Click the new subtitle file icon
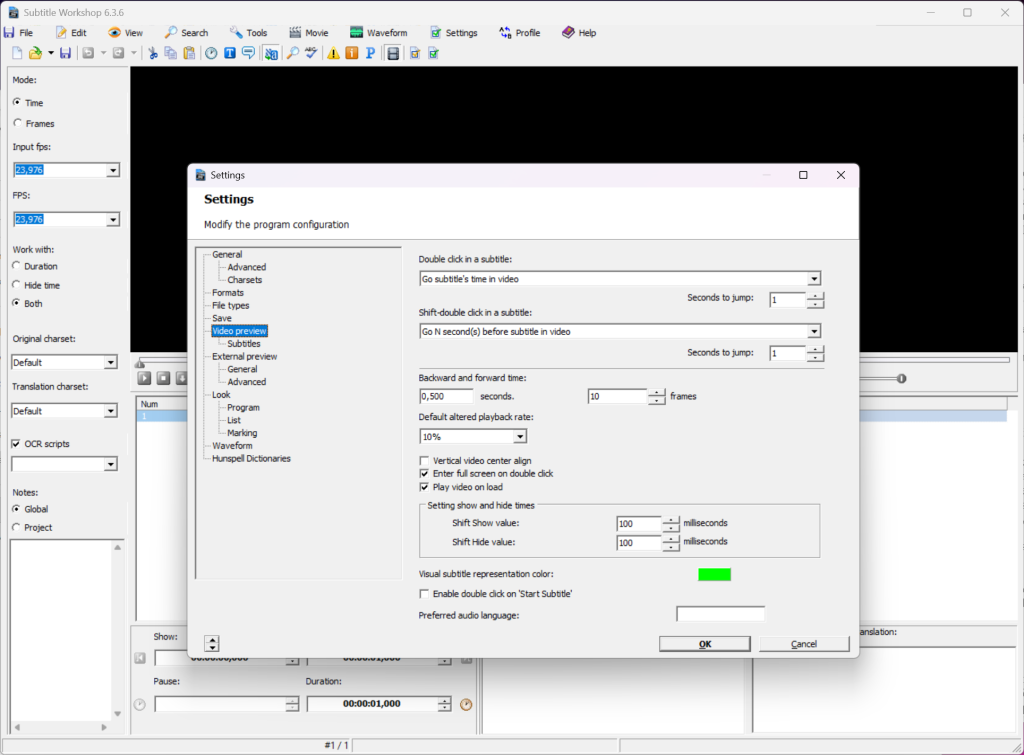Screen dimensions: 1024x755 (x=17, y=54)
